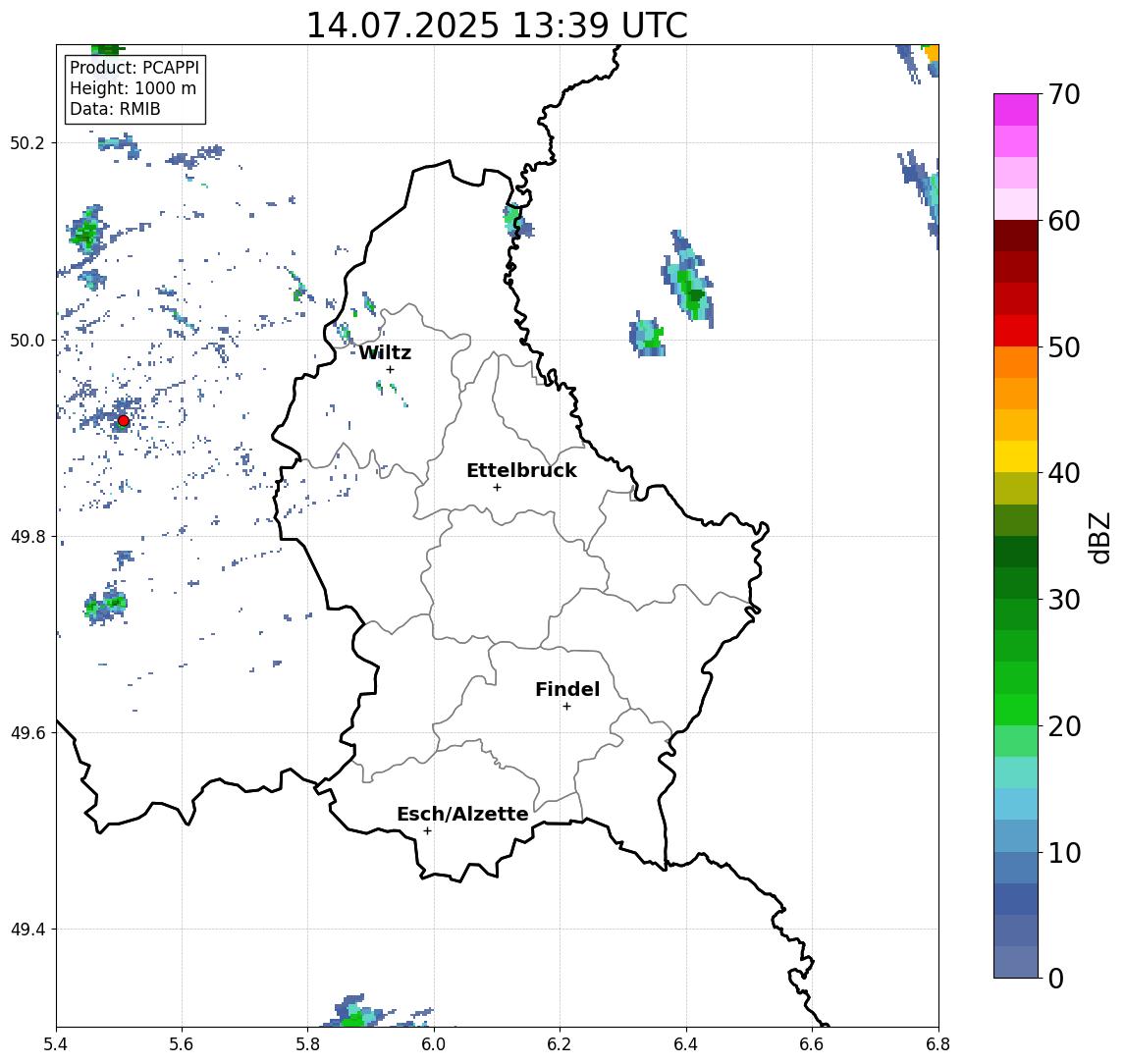This screenshot has width=1124, height=1064.
Task: Click the latitude tick label 49.6
Action: coord(27,733)
